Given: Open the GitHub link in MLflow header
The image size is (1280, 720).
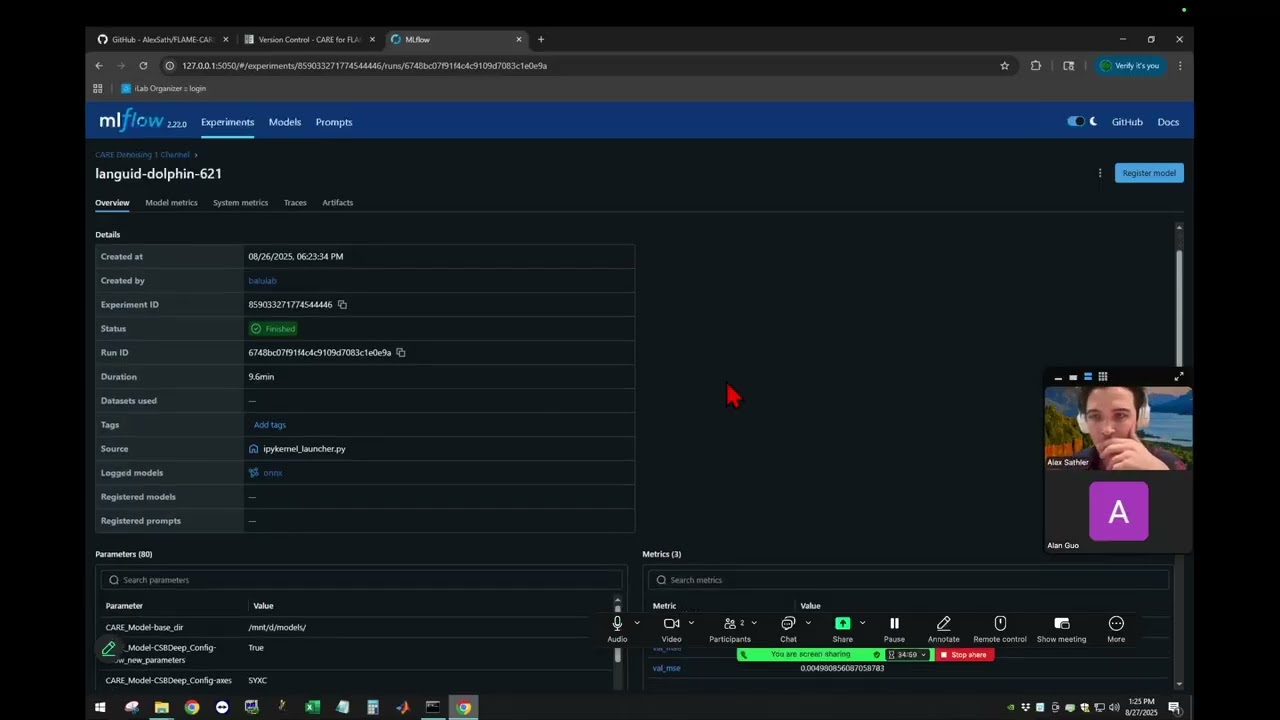Looking at the screenshot, I should pos(1127,122).
